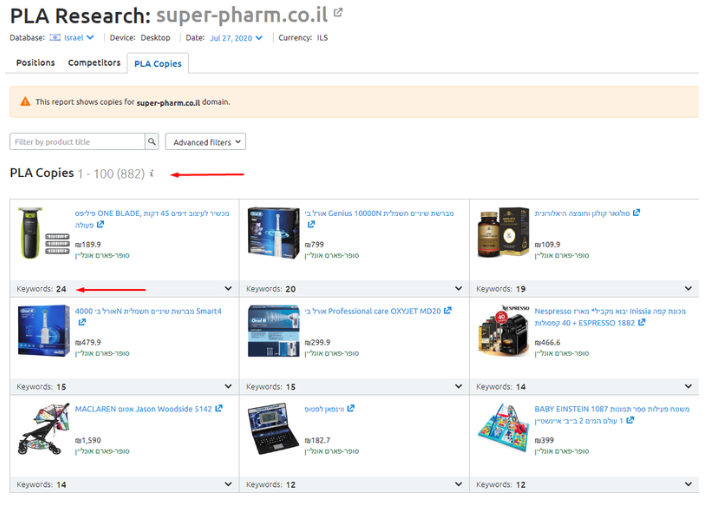Viewport: 714px width, 511px height.
Task: Click the Israel flag icon in Database
Action: pyautogui.click(x=55, y=37)
